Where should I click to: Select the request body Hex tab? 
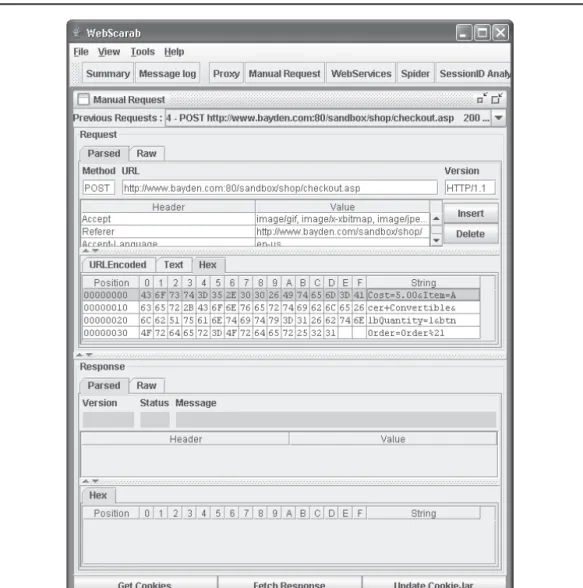click(x=208, y=265)
